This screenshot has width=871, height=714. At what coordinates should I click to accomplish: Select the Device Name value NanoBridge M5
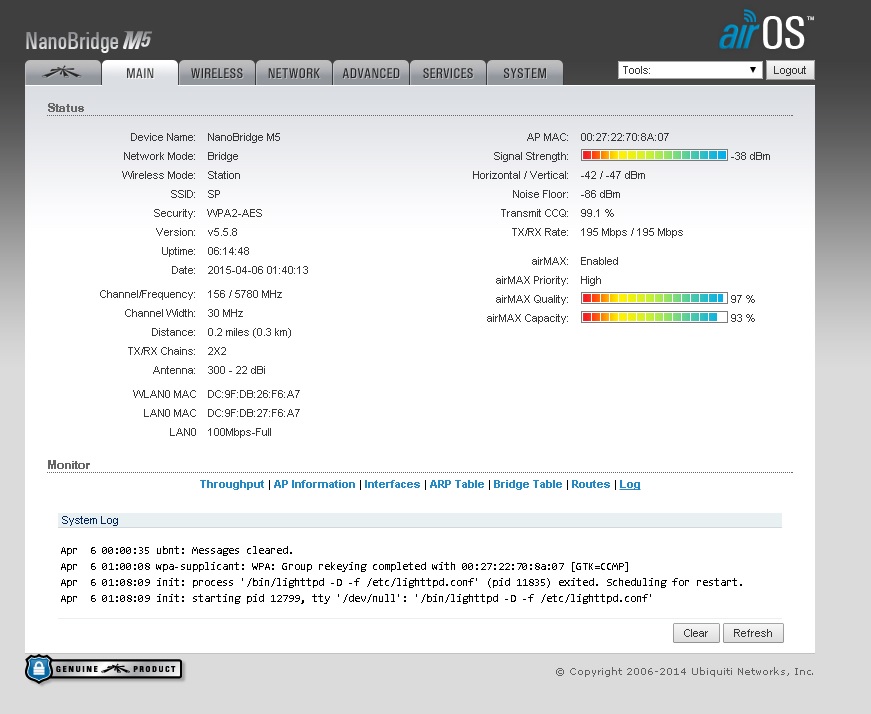coord(244,137)
